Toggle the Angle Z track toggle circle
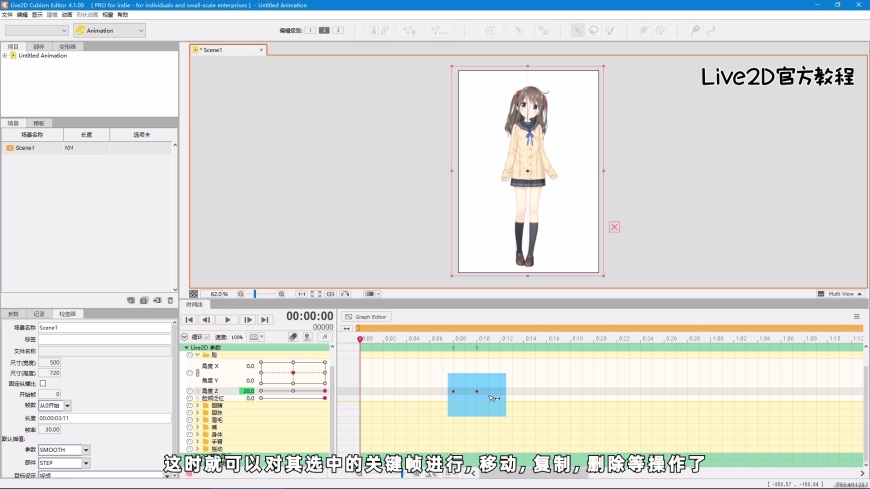870x489 pixels. click(190, 391)
